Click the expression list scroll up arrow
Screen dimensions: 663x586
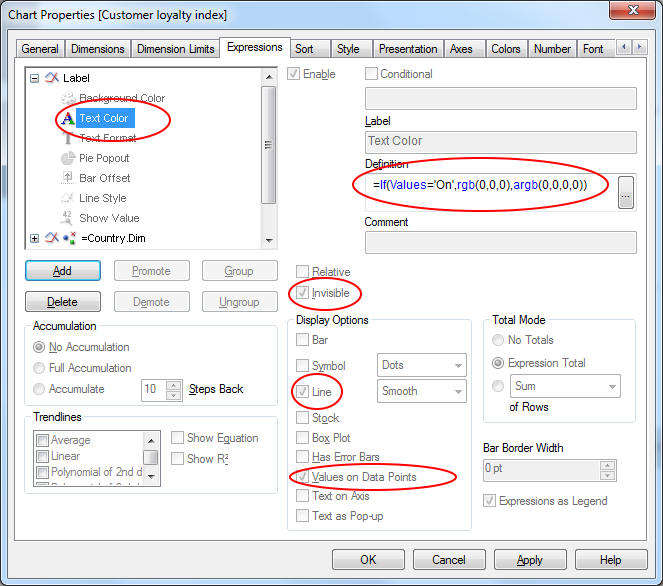(269, 77)
